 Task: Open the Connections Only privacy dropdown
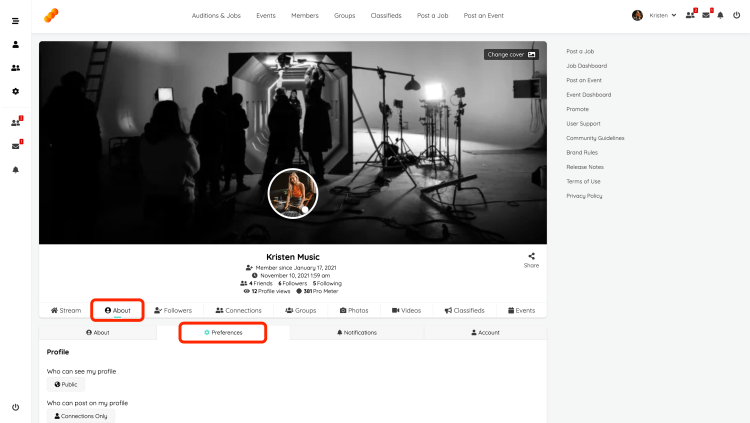click(81, 416)
